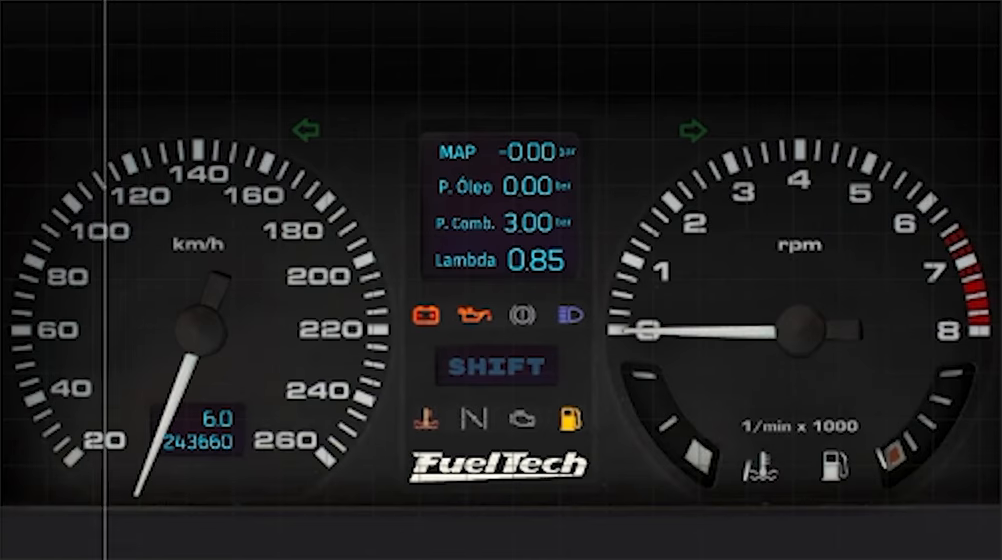This screenshot has height=560, width=1002.
Task: Click the yellow fuel pump warning icon
Action: point(570,419)
